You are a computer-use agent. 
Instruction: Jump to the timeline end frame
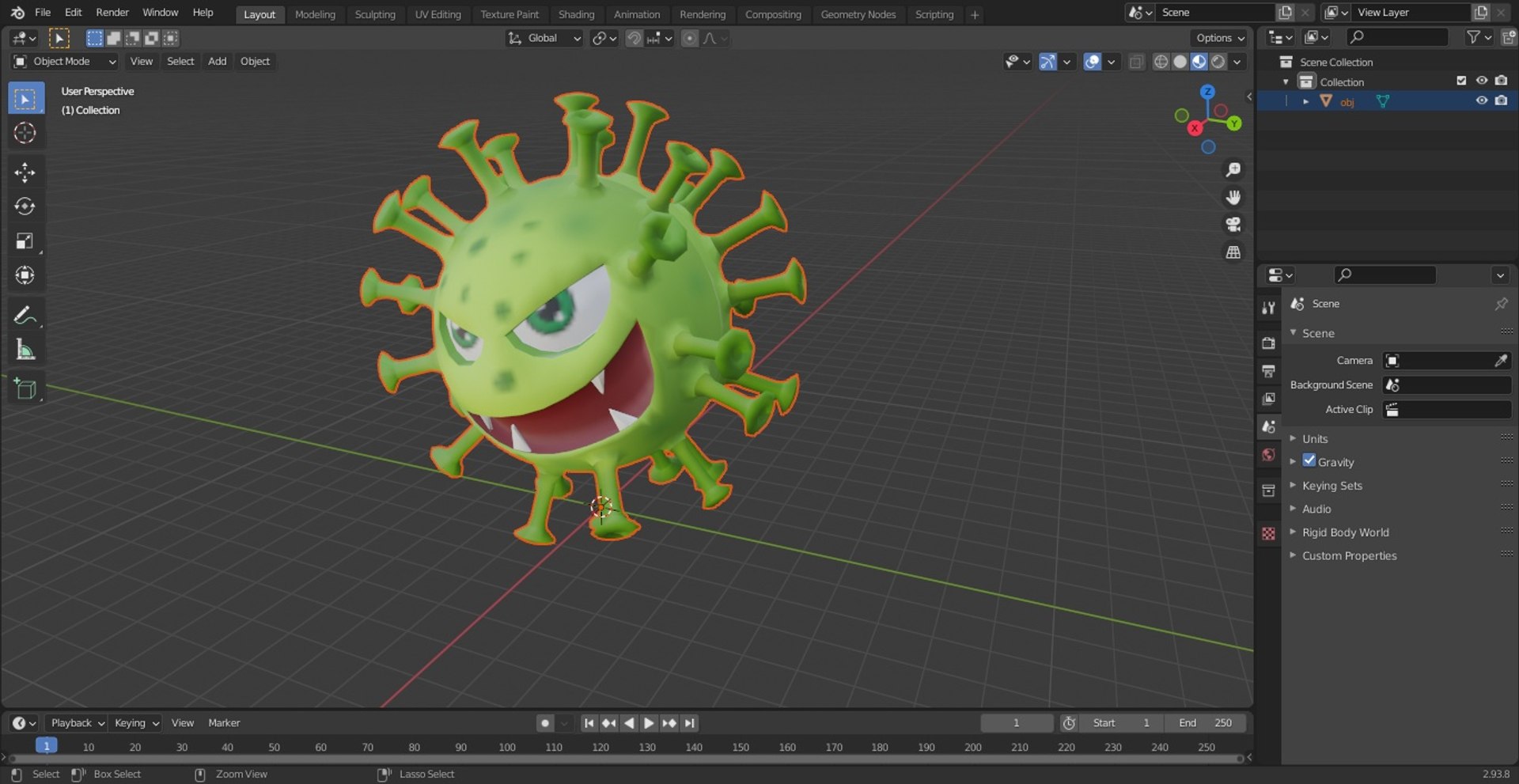(689, 723)
